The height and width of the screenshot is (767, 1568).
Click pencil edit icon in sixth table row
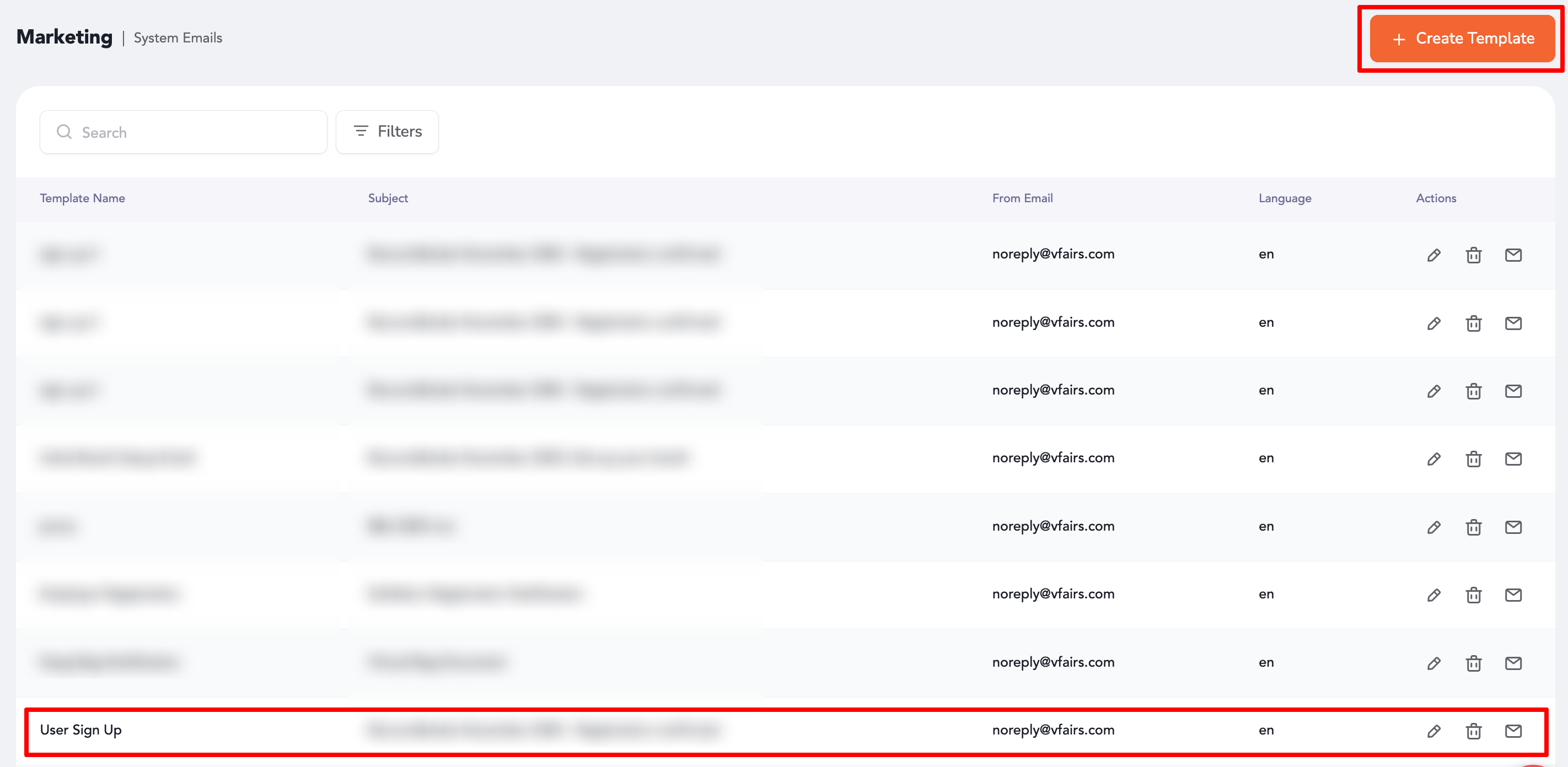point(1433,595)
